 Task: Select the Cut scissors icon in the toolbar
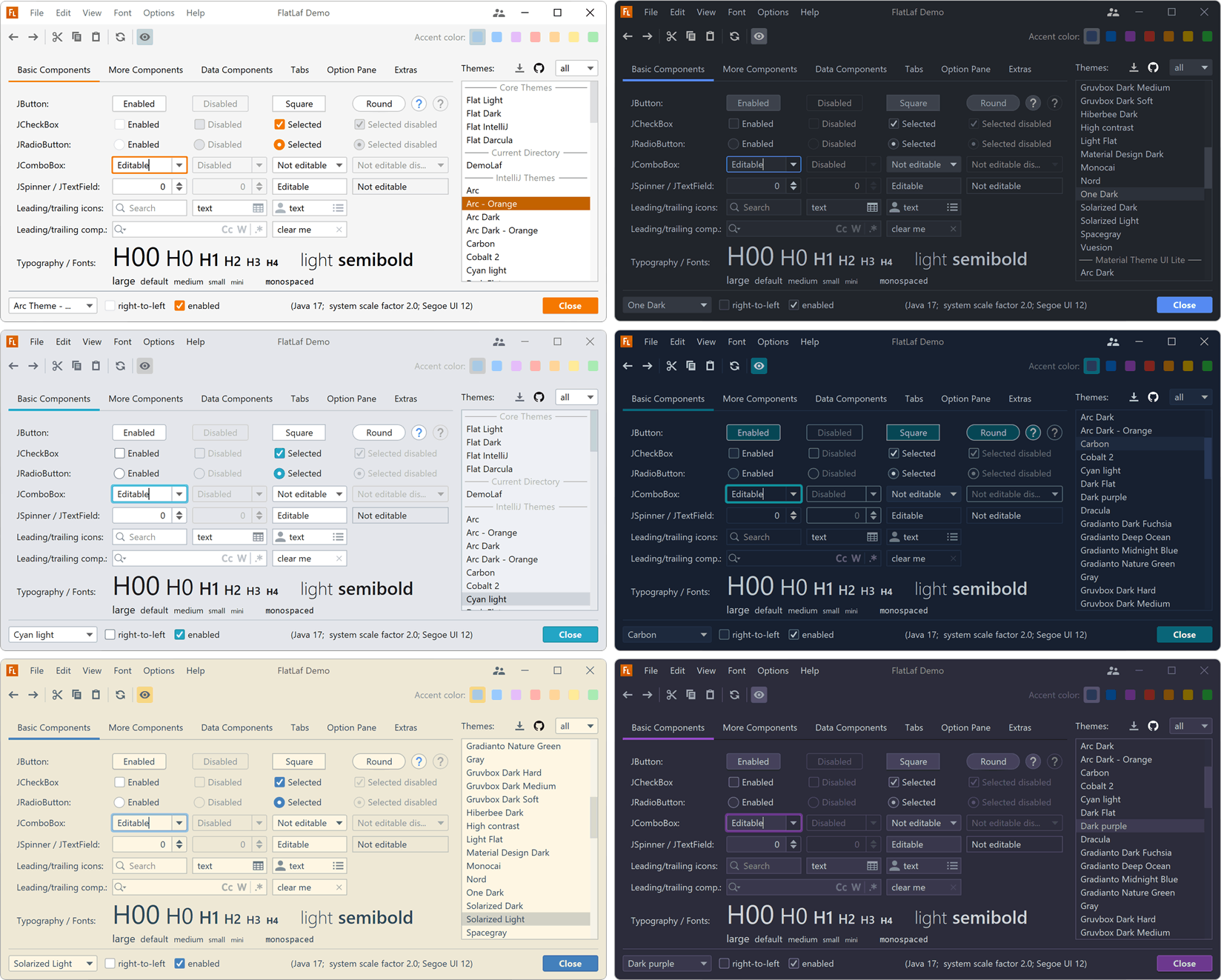click(57, 36)
